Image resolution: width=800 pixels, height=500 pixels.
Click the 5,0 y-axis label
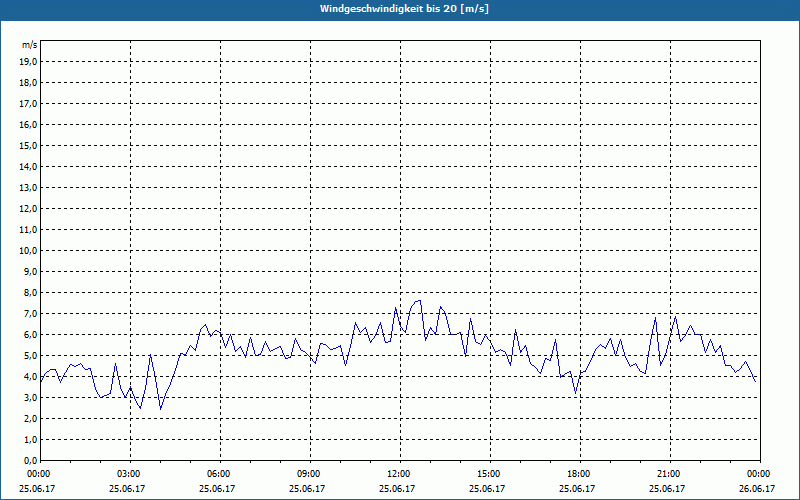[x=31, y=356]
